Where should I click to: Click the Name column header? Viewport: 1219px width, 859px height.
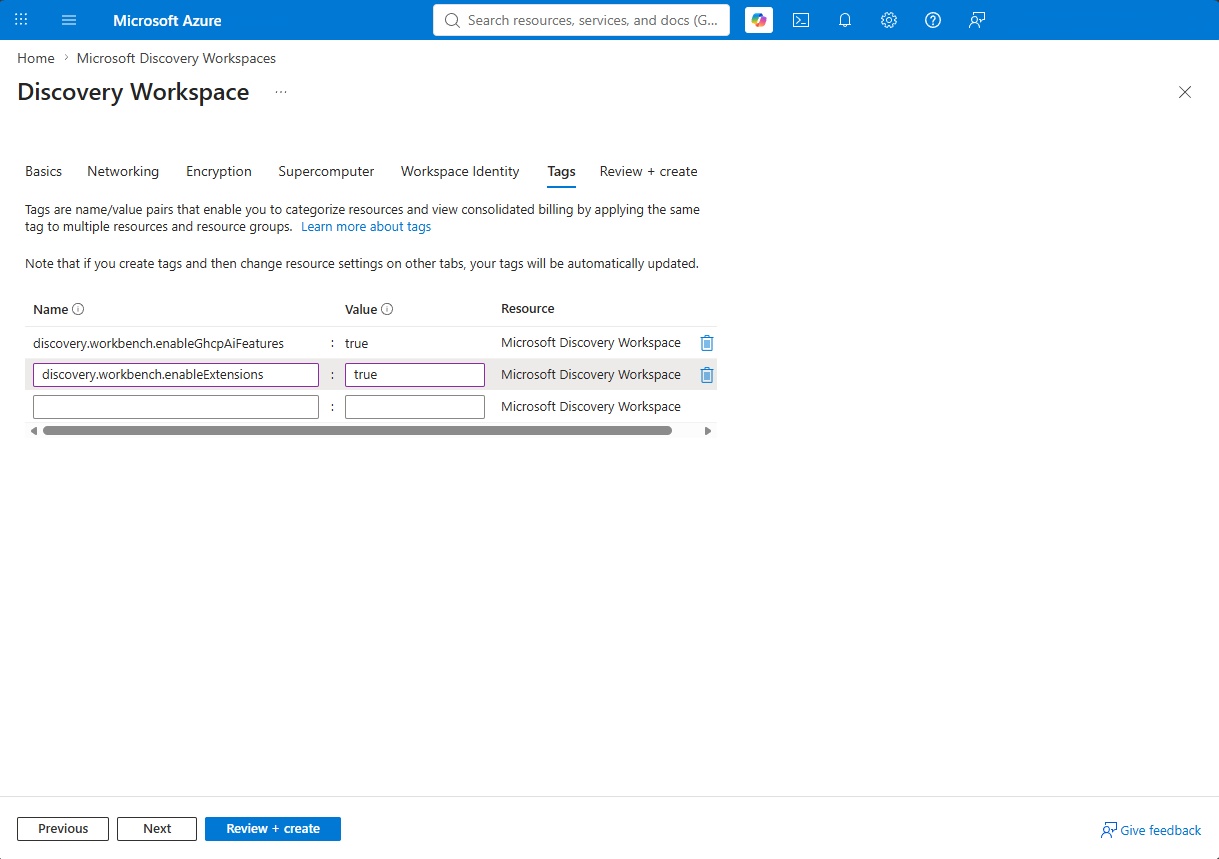pyautogui.click(x=50, y=309)
